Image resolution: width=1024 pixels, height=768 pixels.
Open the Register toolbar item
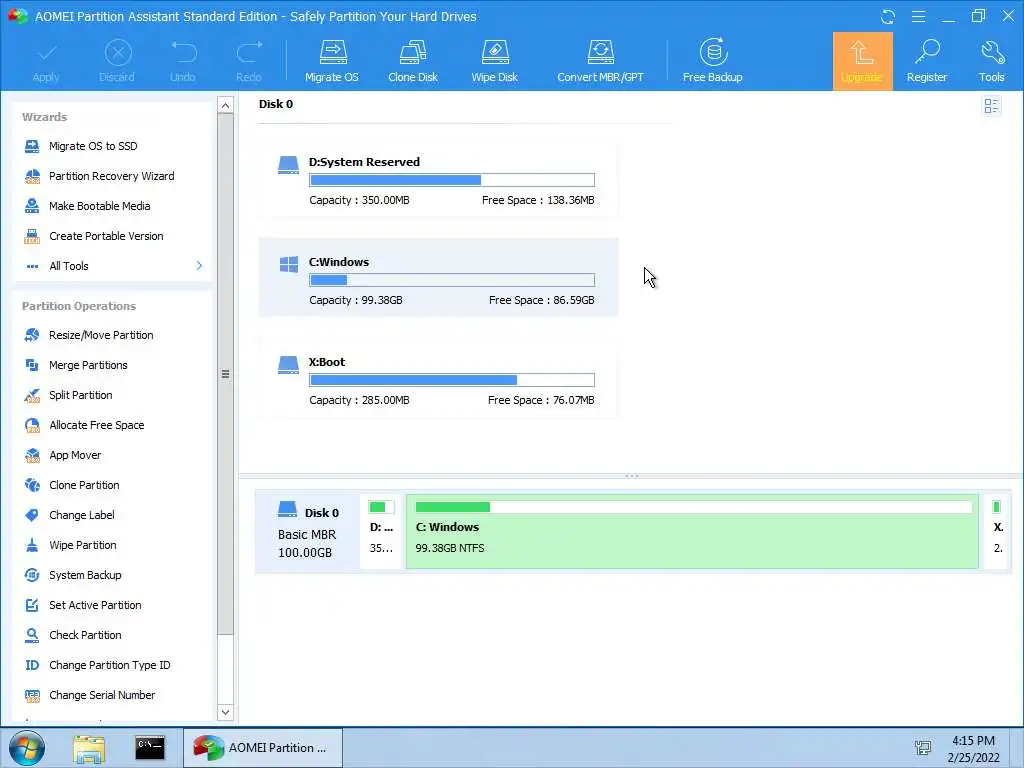(x=927, y=61)
